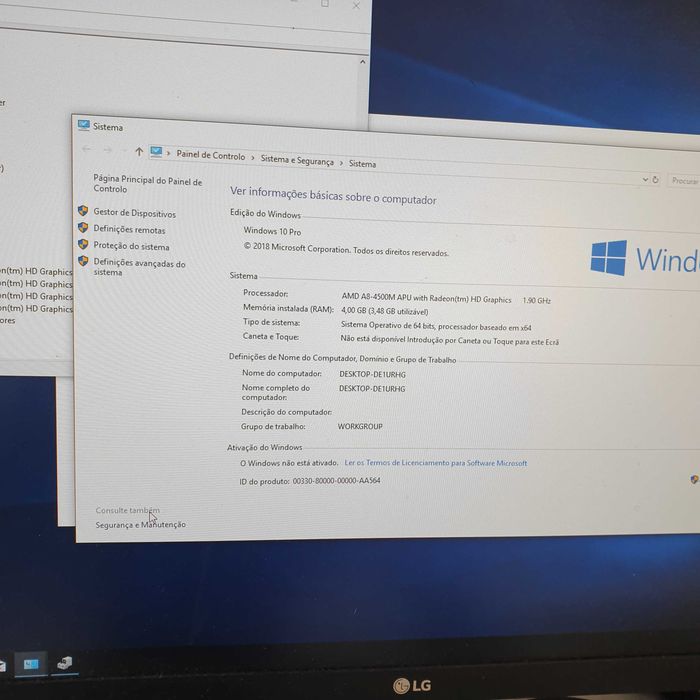This screenshot has width=700, height=700.
Task: Select Painel de Controlo breadcrumb
Action: click(x=211, y=155)
